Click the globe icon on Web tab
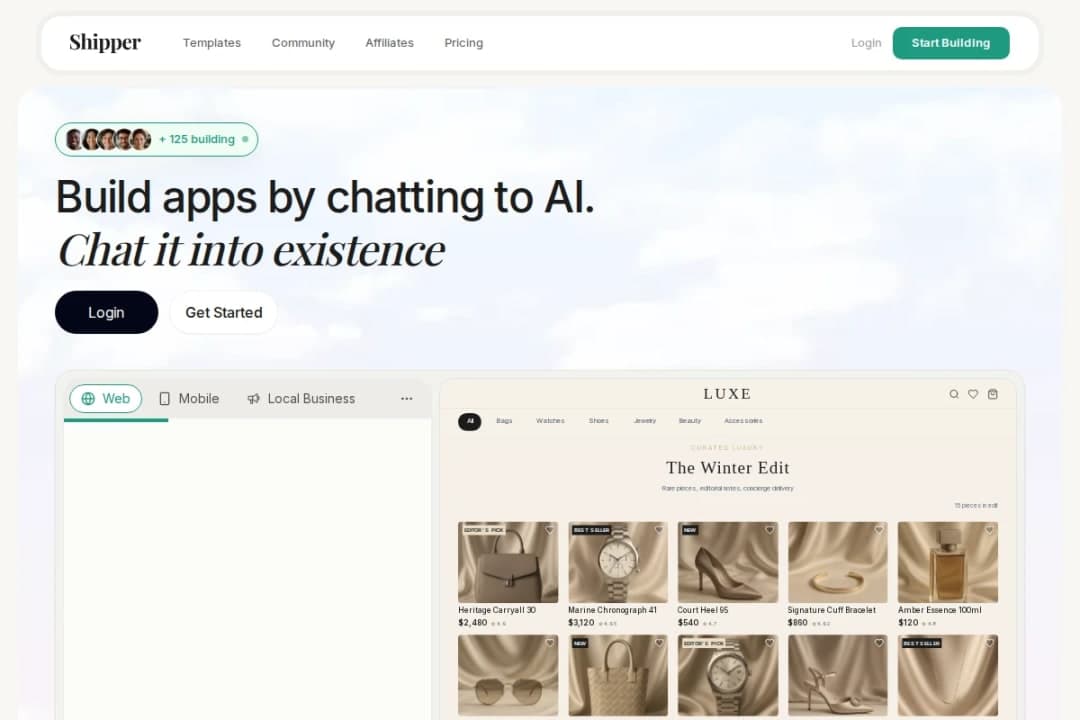1080x720 pixels. click(88, 398)
